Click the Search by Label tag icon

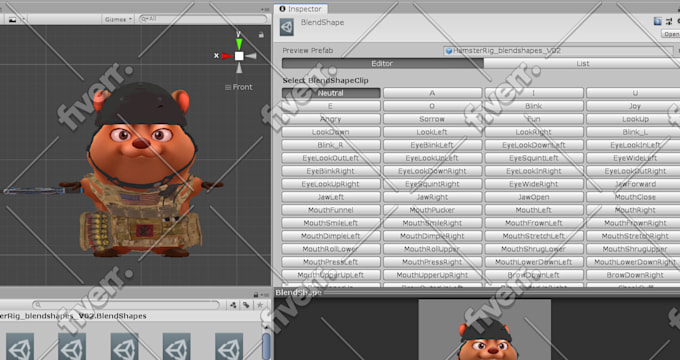[x=246, y=305]
